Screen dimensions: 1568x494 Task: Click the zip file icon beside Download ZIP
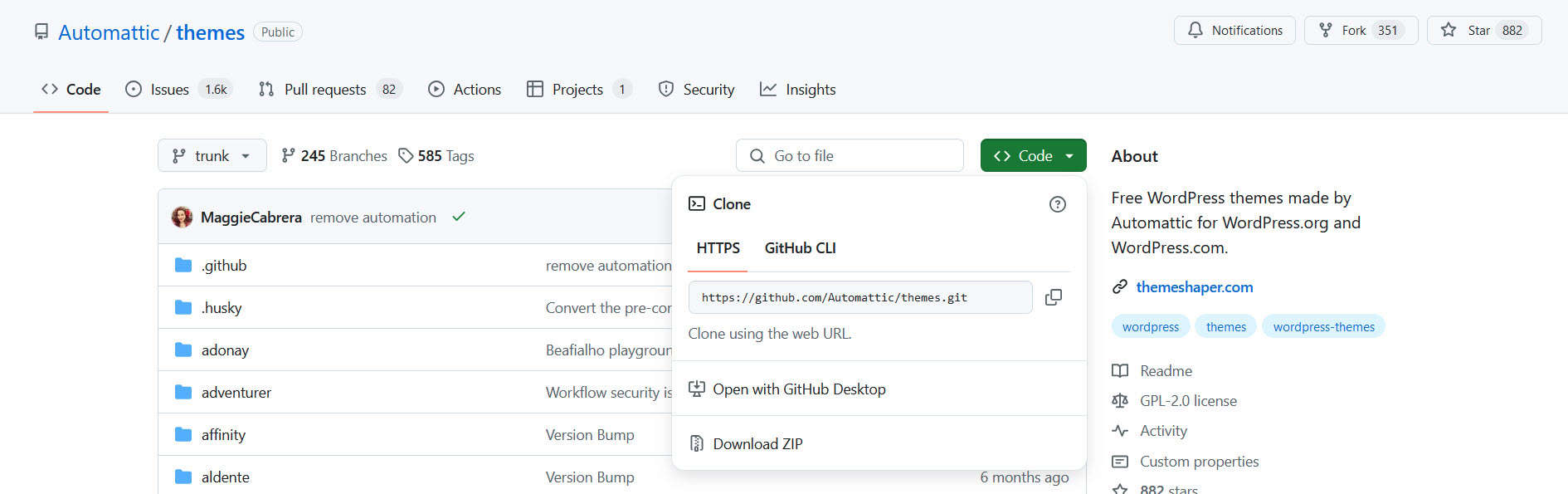pyautogui.click(x=697, y=443)
